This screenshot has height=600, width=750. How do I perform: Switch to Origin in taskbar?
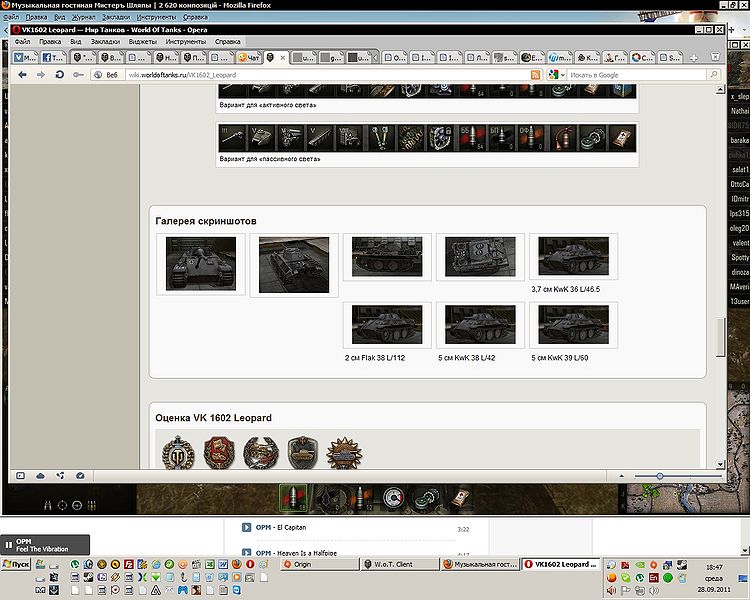tap(320, 564)
